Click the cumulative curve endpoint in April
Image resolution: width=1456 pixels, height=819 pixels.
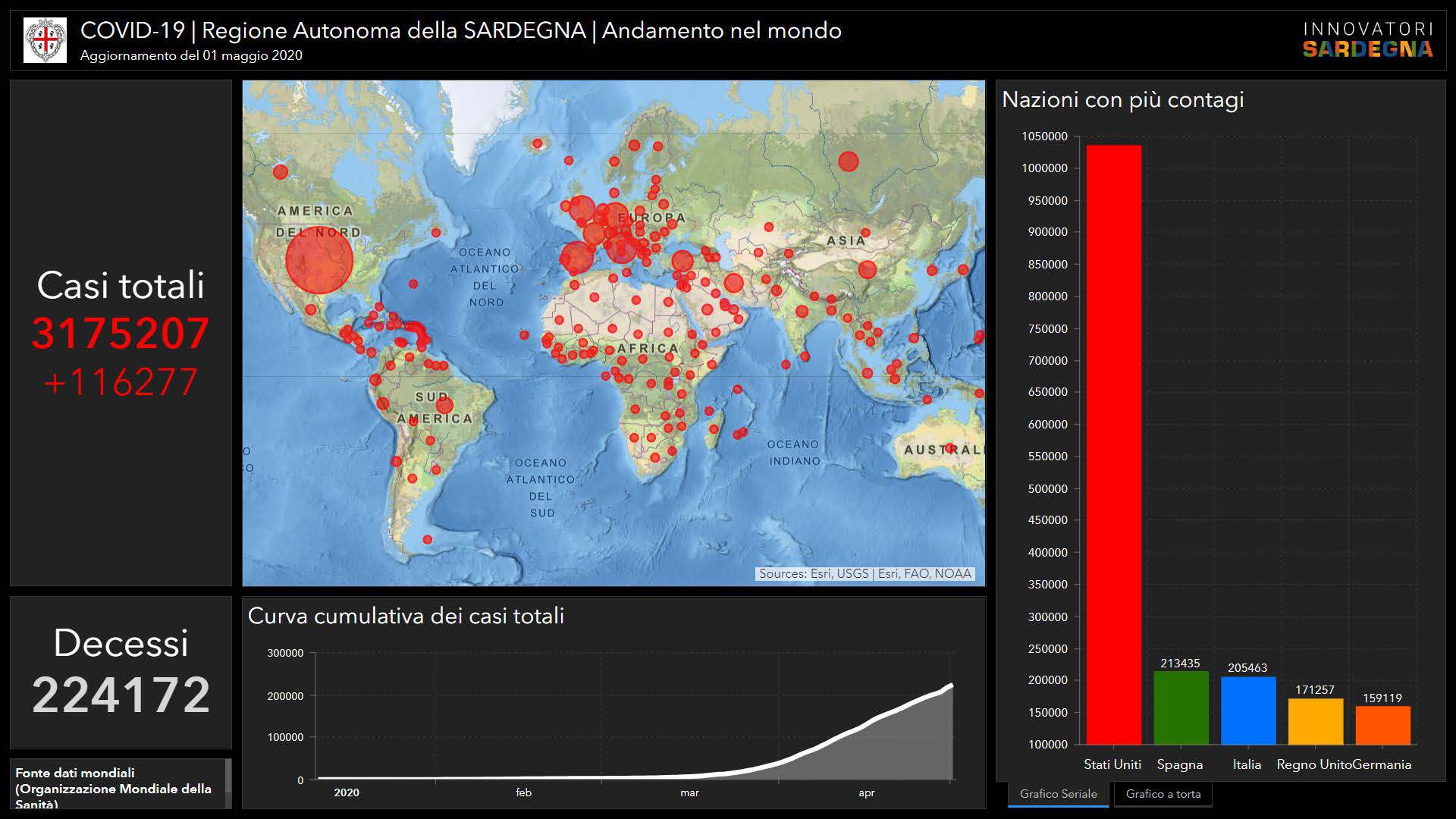click(952, 686)
